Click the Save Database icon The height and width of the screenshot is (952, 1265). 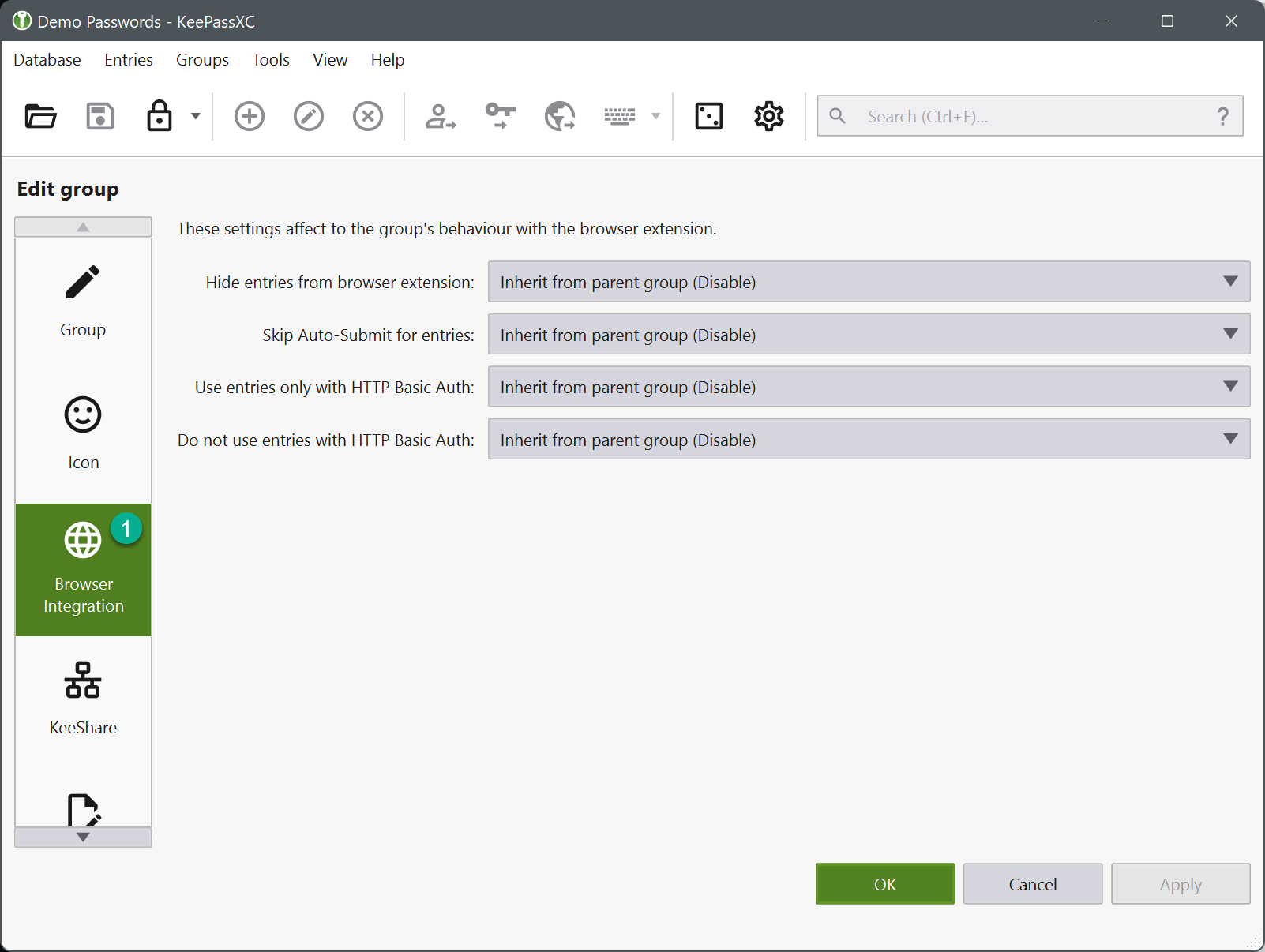click(100, 116)
